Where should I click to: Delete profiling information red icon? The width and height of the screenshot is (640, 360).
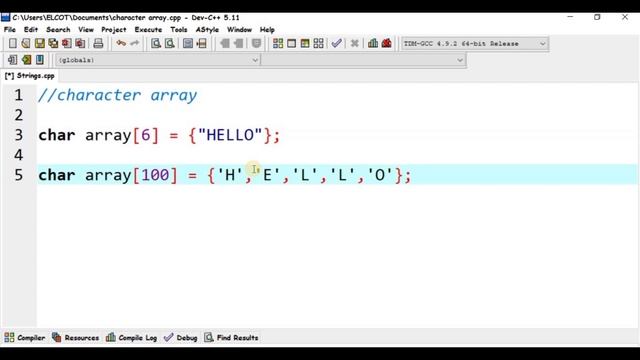[x=387, y=43]
